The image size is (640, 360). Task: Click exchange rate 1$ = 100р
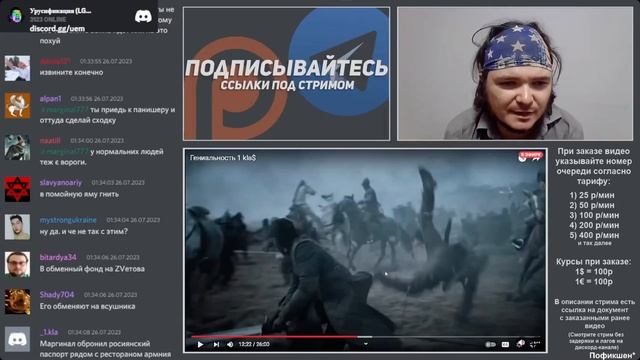594,272
